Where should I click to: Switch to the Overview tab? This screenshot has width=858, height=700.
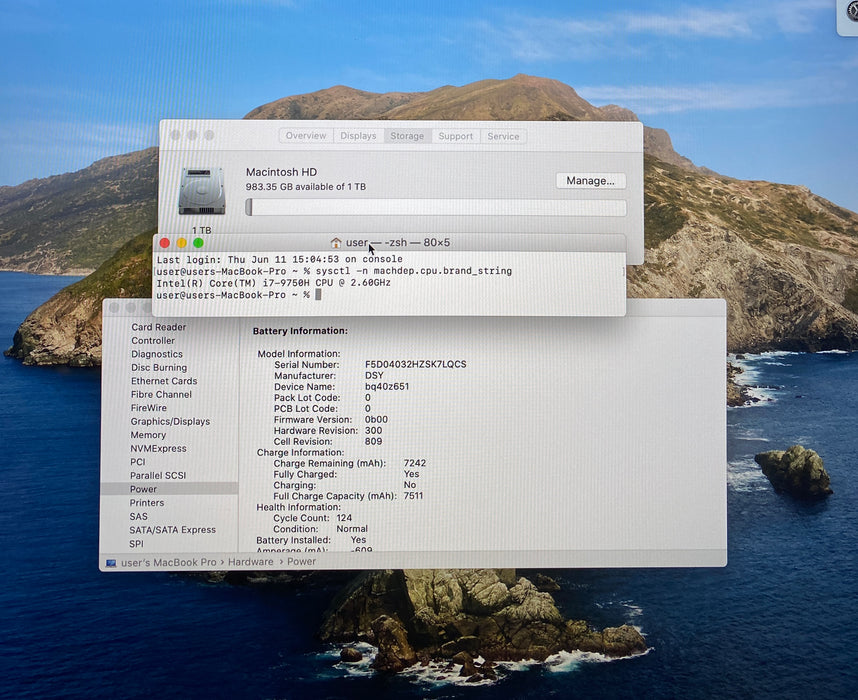click(306, 136)
